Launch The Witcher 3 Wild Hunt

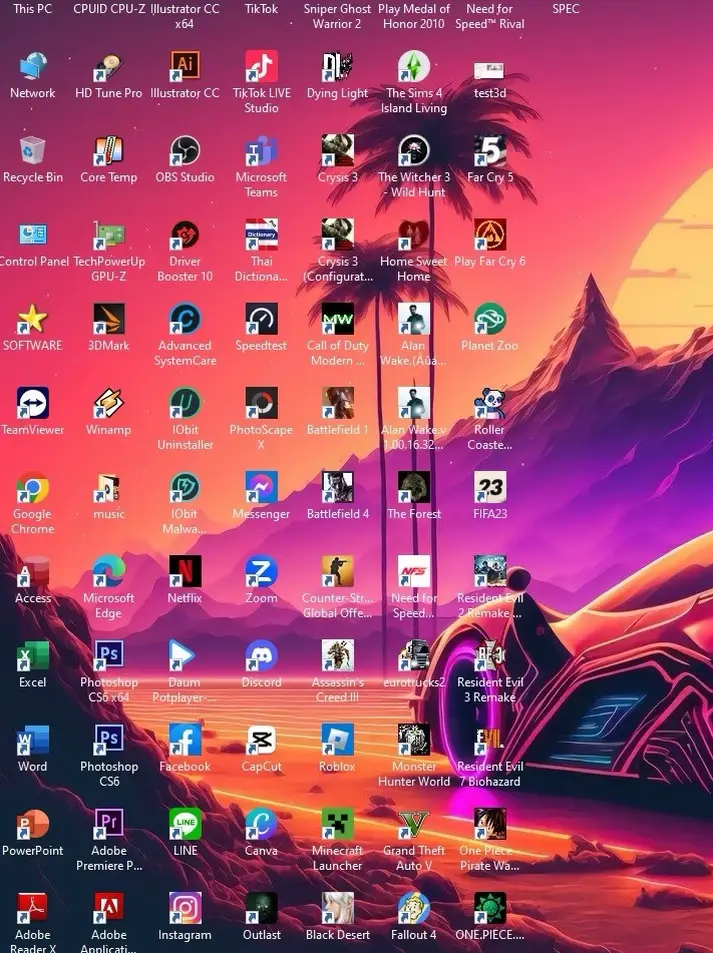tap(414, 151)
